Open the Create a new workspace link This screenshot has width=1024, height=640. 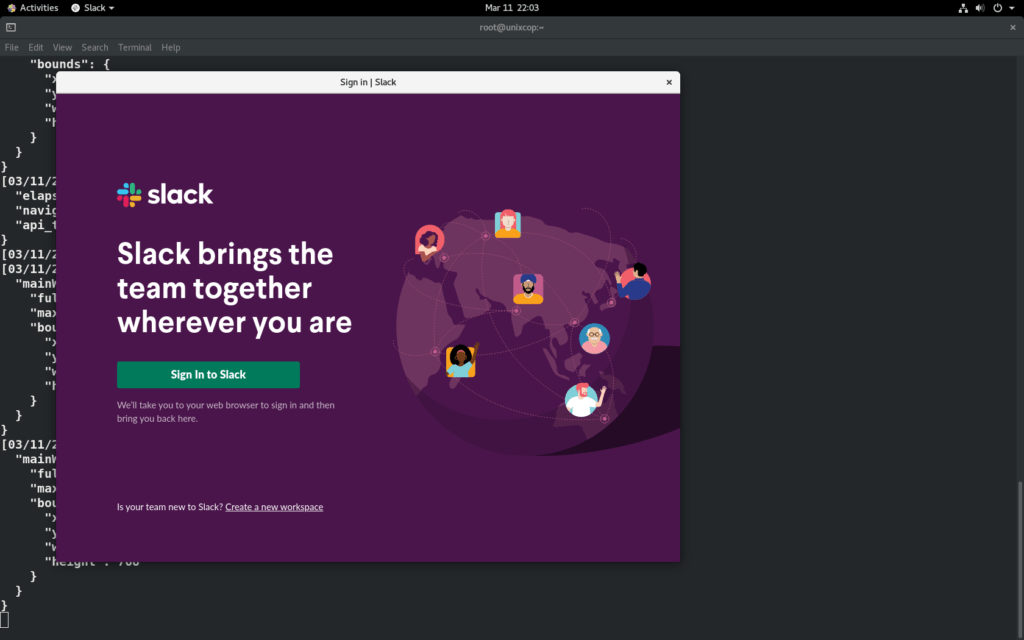coord(274,507)
